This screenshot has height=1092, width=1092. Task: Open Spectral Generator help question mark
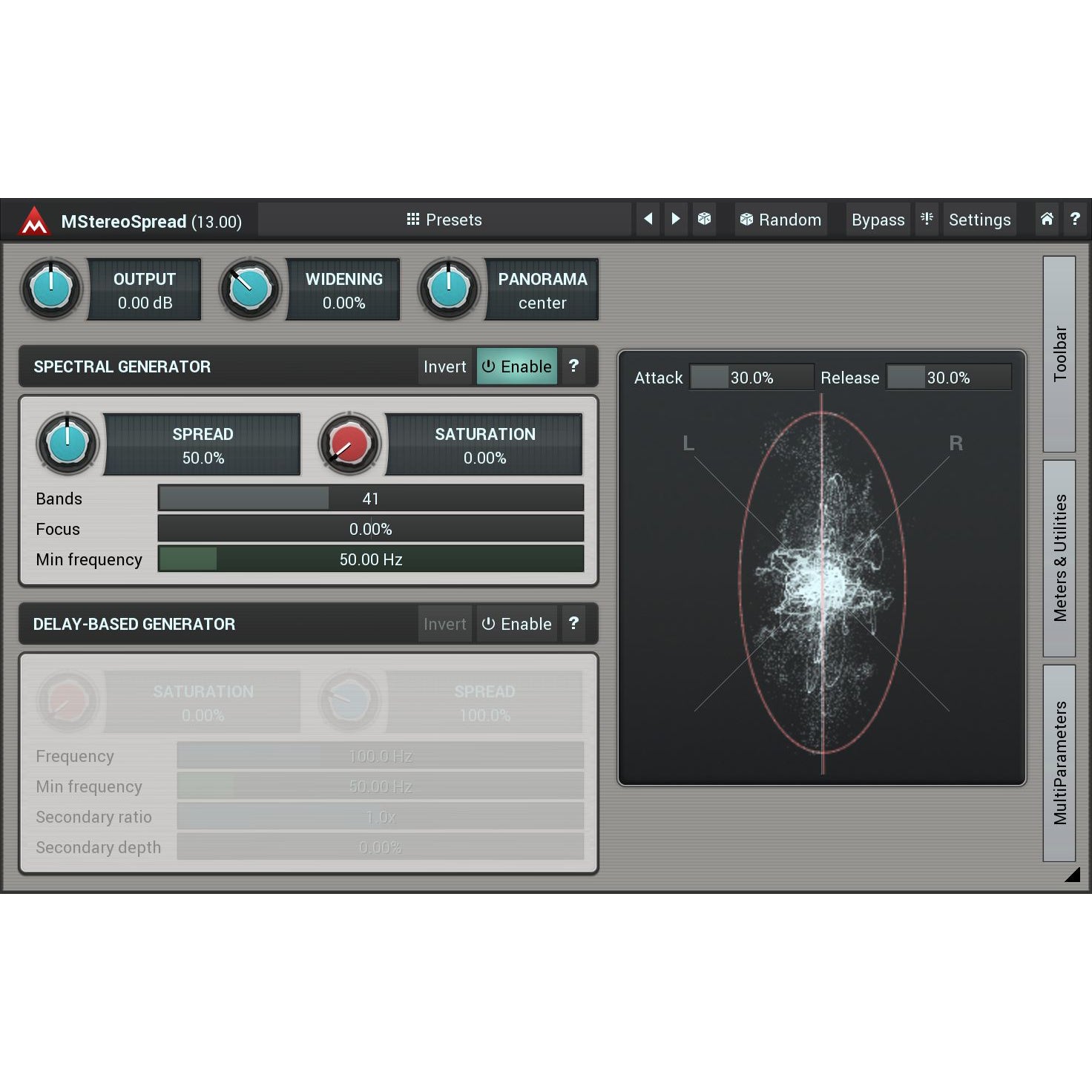(x=573, y=366)
